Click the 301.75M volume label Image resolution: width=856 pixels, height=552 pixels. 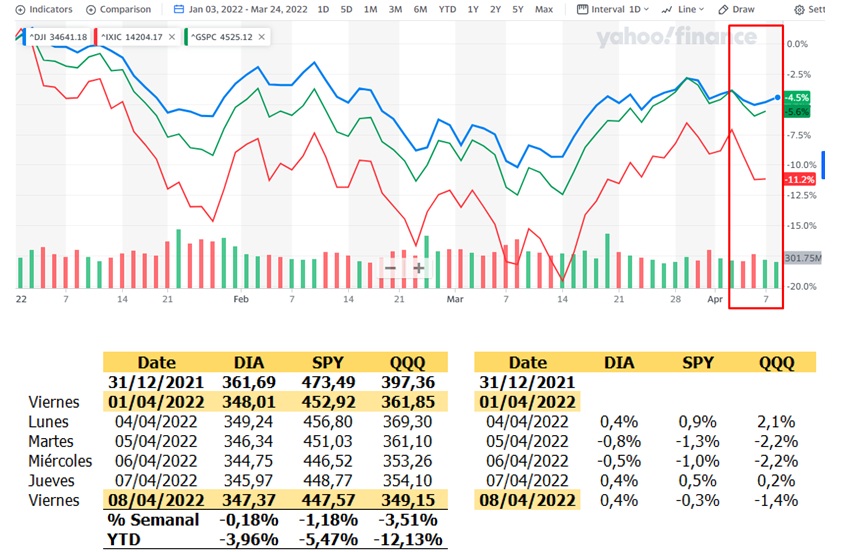(x=802, y=258)
